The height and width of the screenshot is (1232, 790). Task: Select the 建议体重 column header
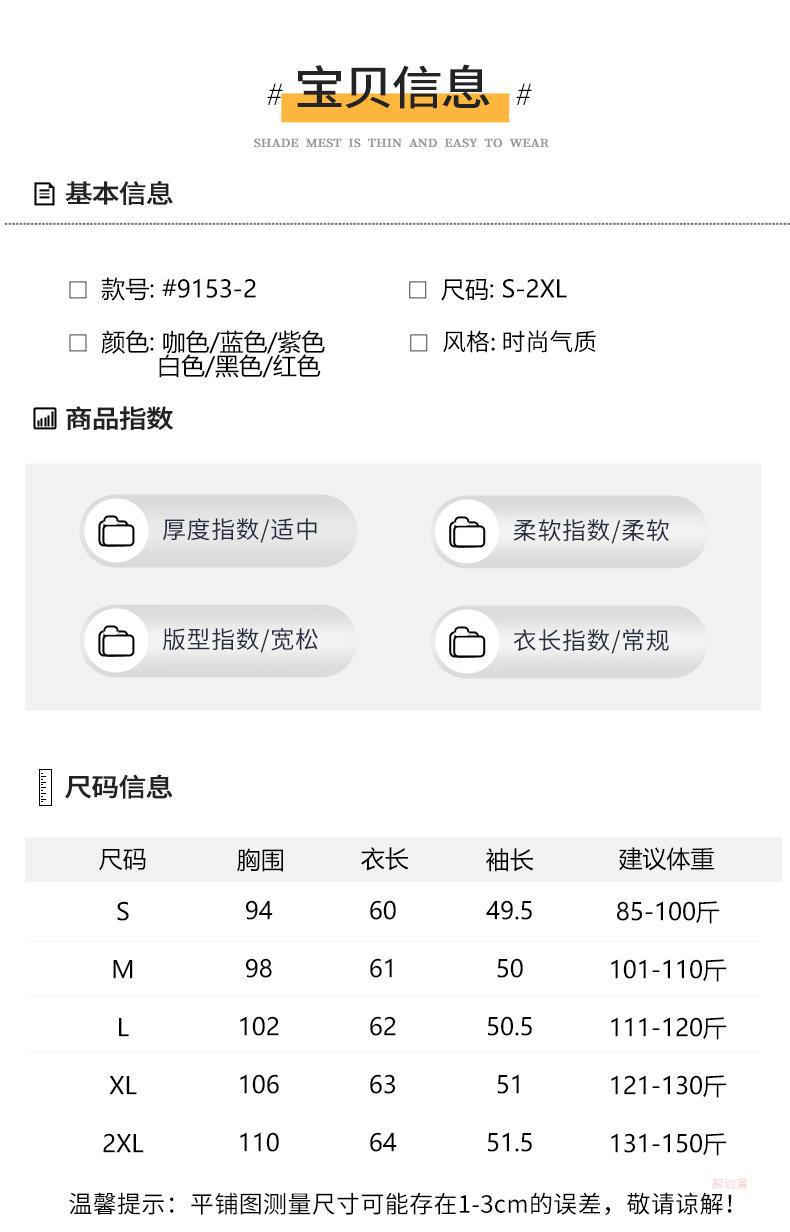(666, 859)
